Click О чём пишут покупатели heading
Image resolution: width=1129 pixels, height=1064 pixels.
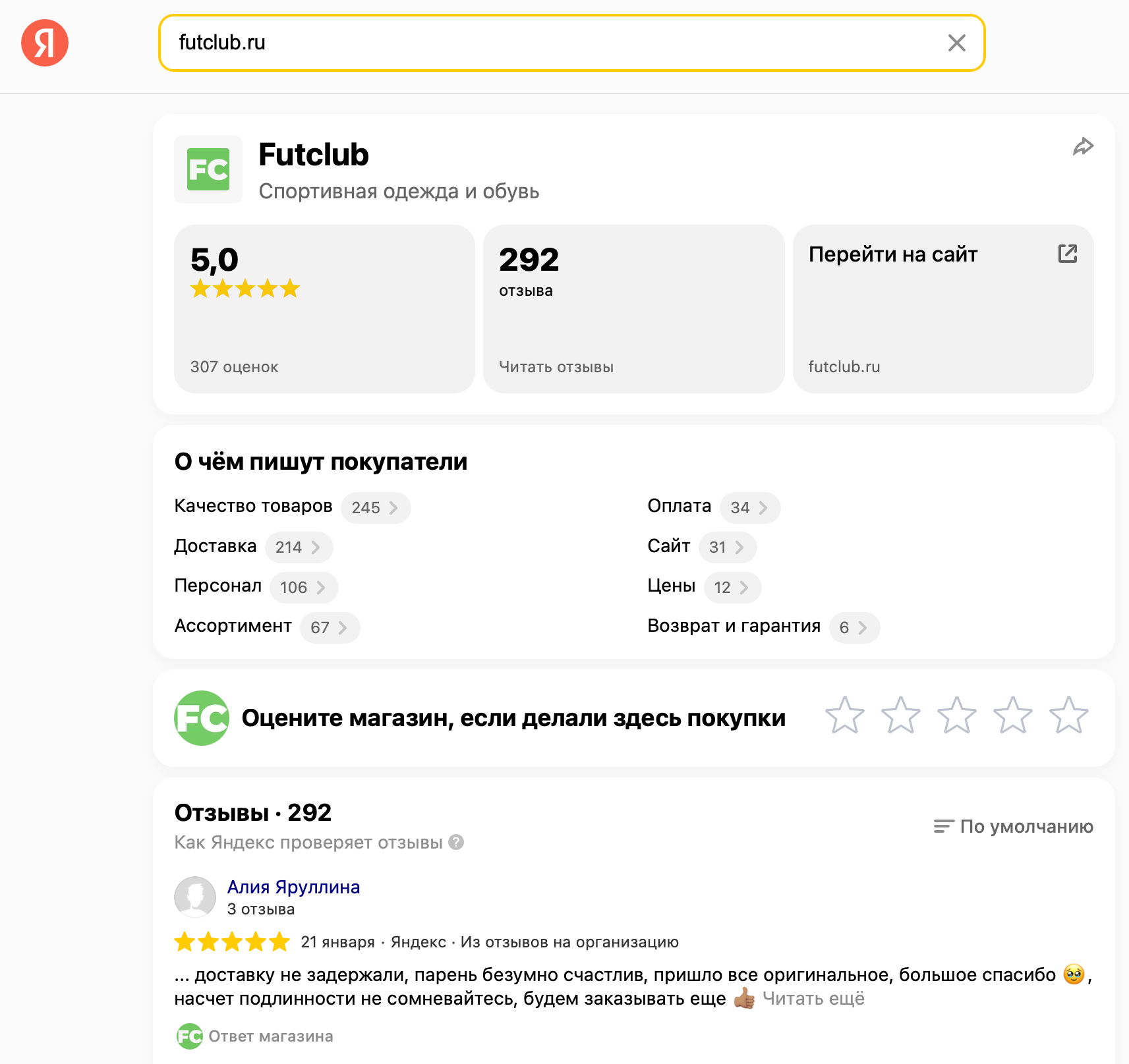click(321, 462)
